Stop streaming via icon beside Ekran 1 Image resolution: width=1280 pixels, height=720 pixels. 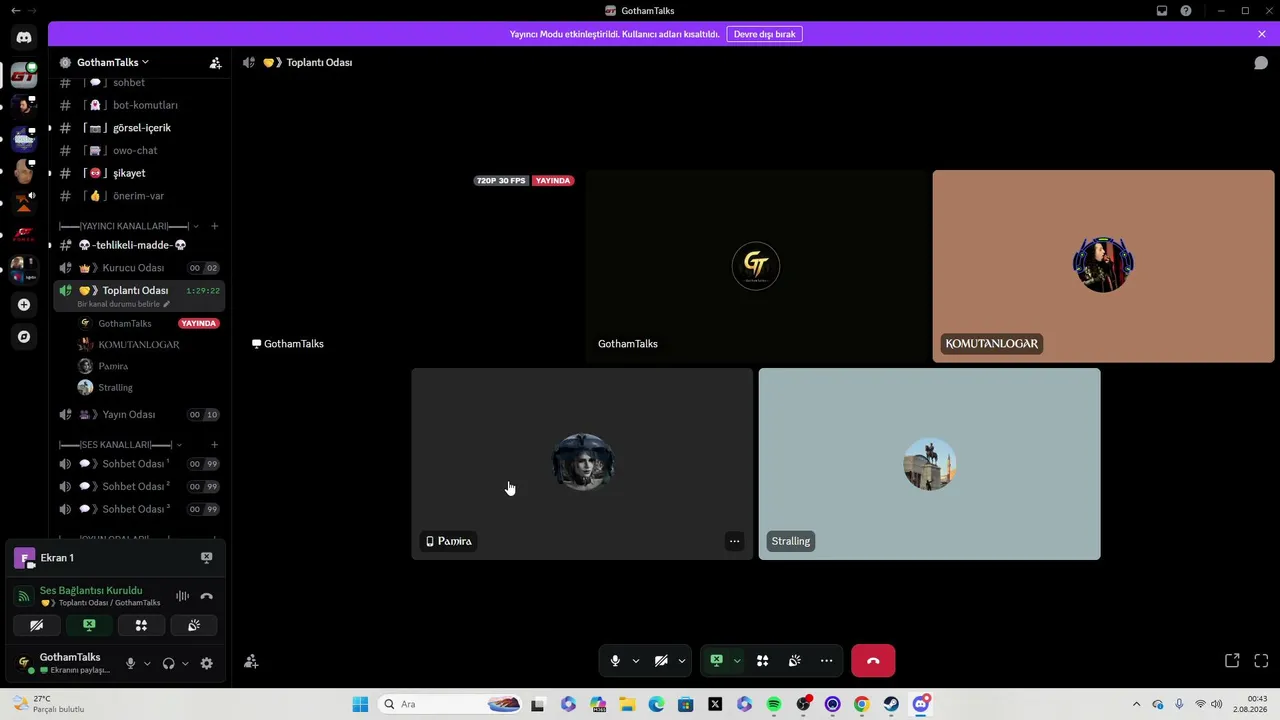207,558
